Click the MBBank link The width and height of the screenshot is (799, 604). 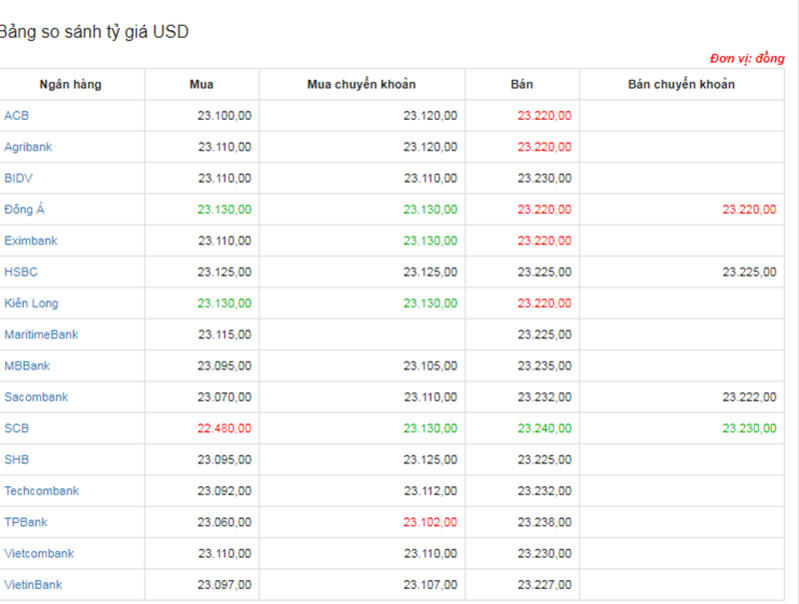point(27,366)
